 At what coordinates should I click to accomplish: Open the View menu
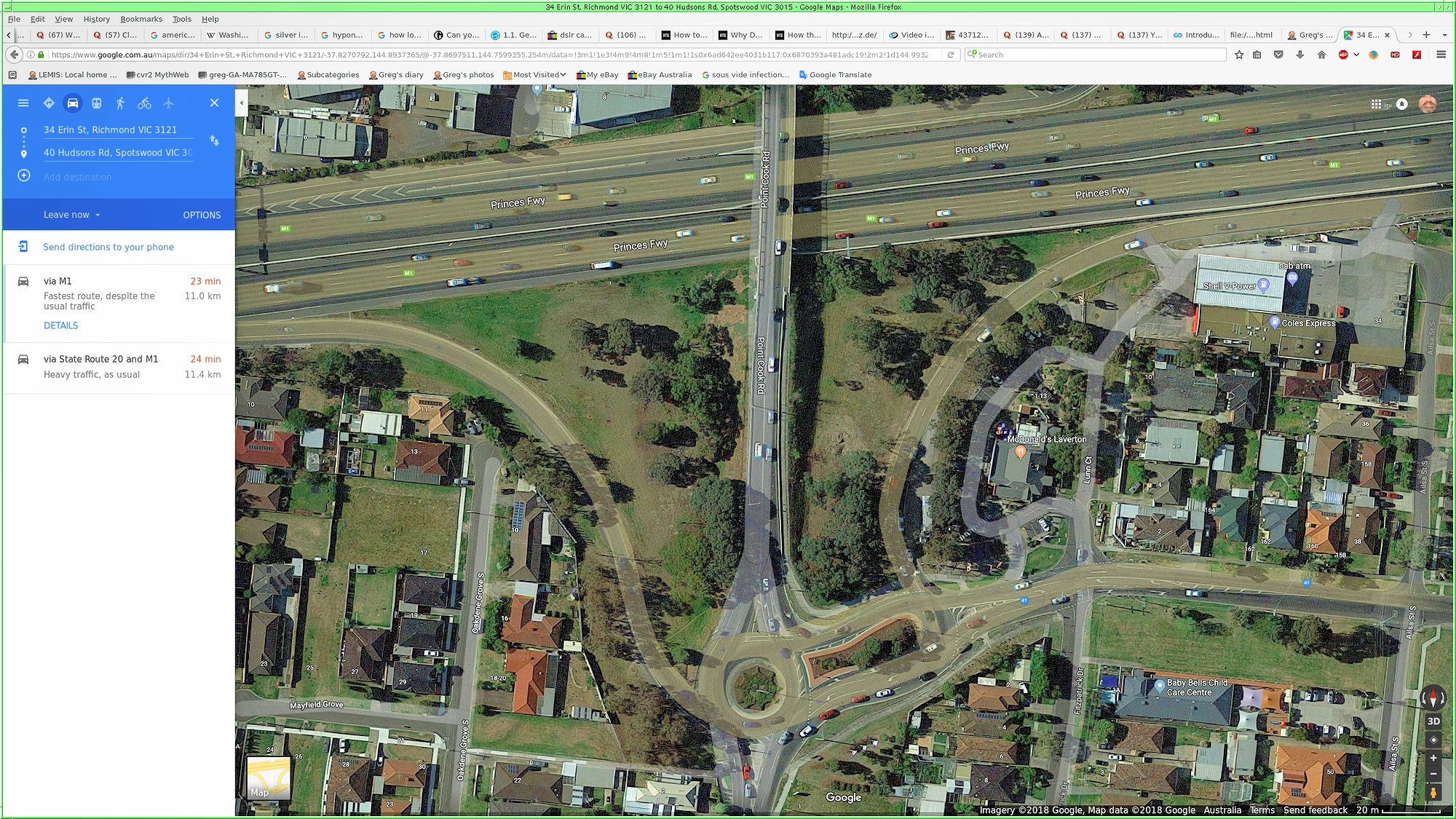pos(64,19)
